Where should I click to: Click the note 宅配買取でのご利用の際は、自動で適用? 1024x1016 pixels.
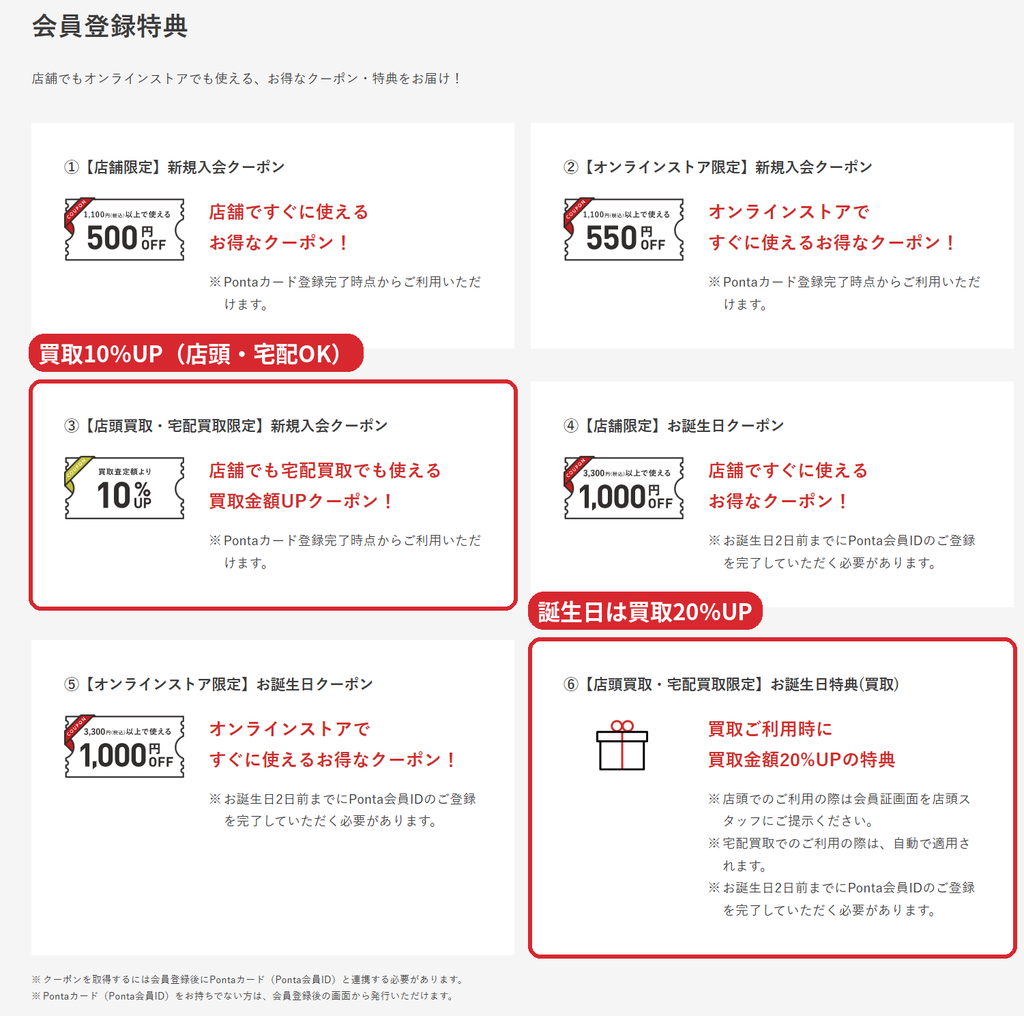pos(840,854)
